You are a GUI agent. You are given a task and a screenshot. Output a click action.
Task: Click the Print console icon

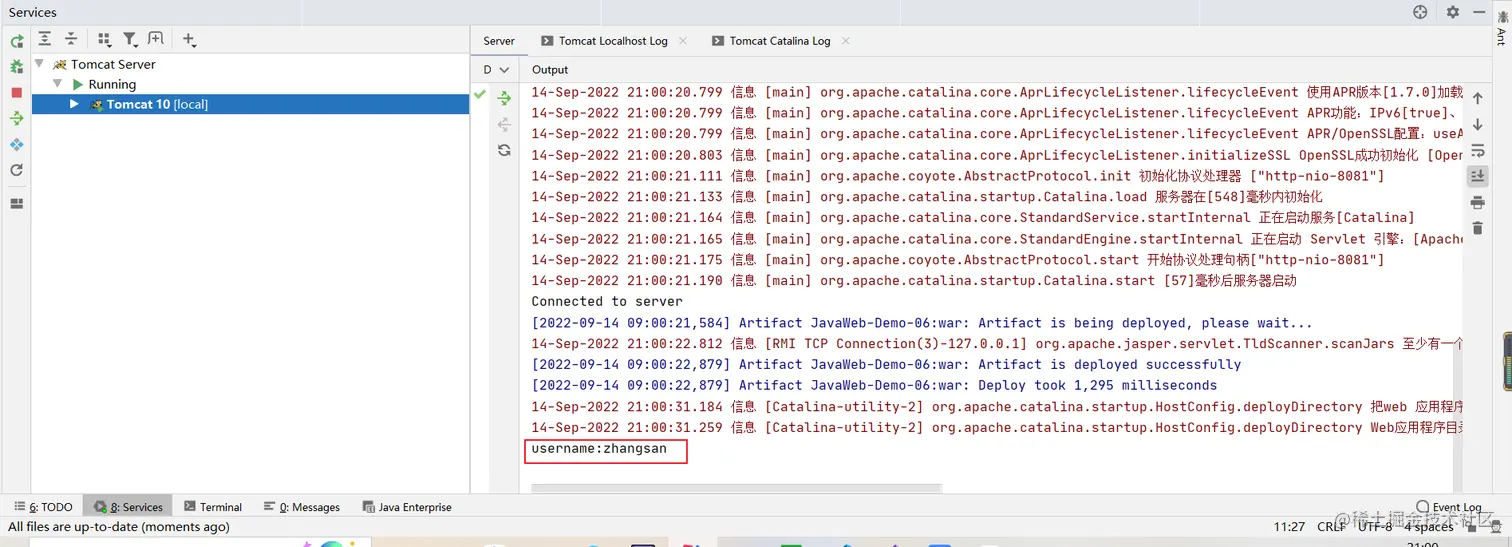[1478, 203]
